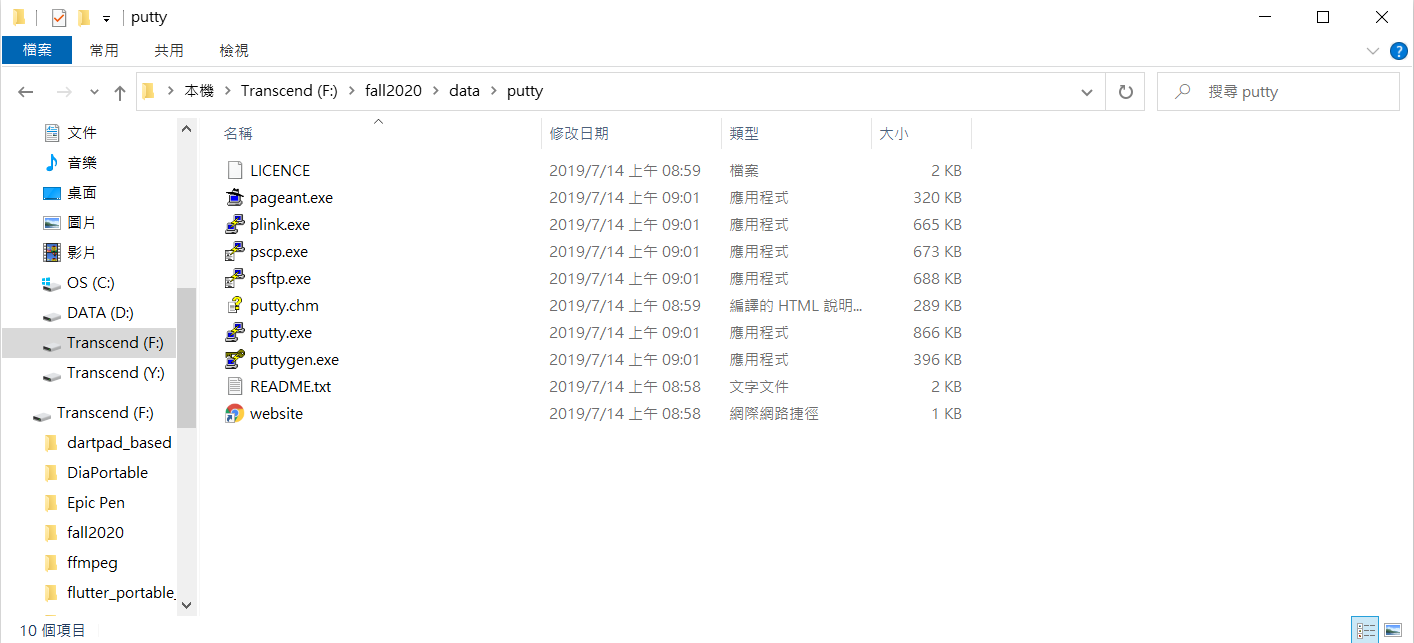Open the 音樂 music library
This screenshot has height=643, width=1414.
click(x=82, y=163)
